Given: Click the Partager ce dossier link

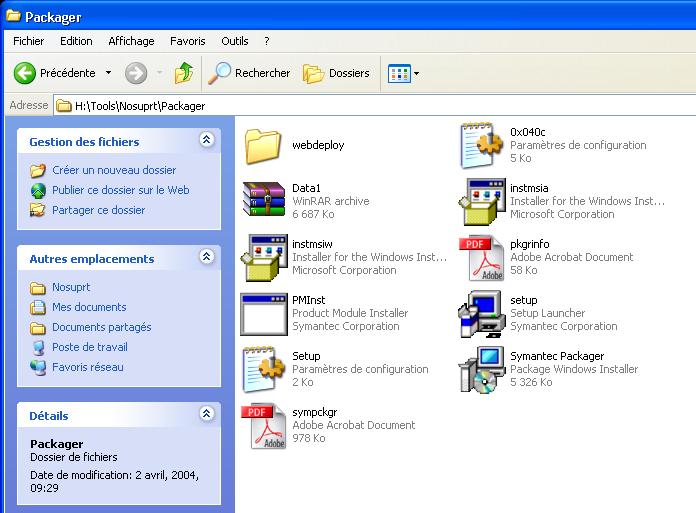Looking at the screenshot, I should tap(99, 210).
